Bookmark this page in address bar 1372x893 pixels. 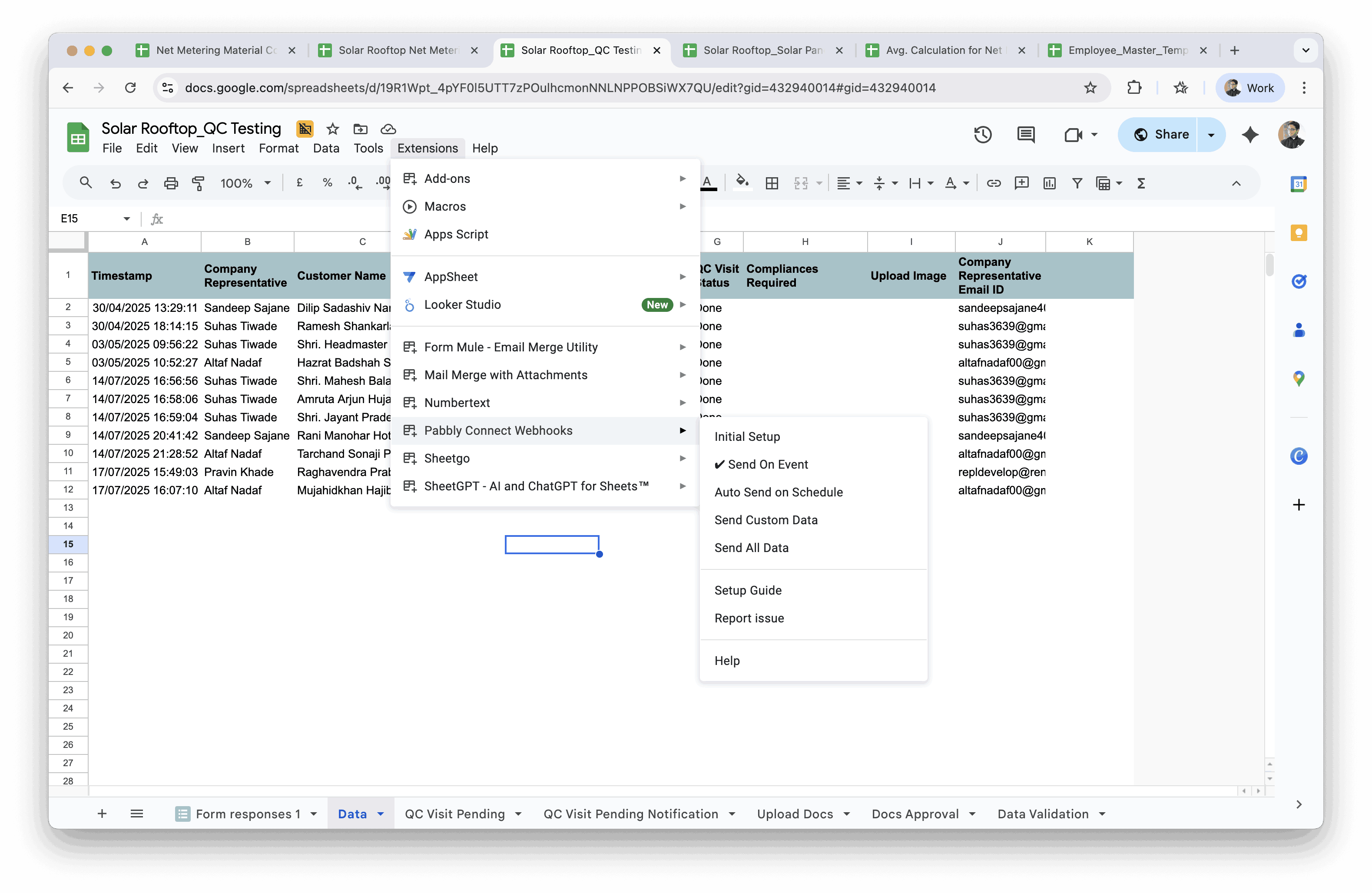1090,88
